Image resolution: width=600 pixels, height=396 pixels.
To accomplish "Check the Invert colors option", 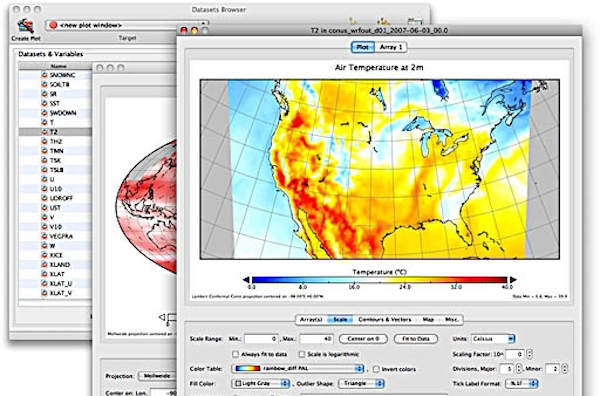I will point(376,369).
